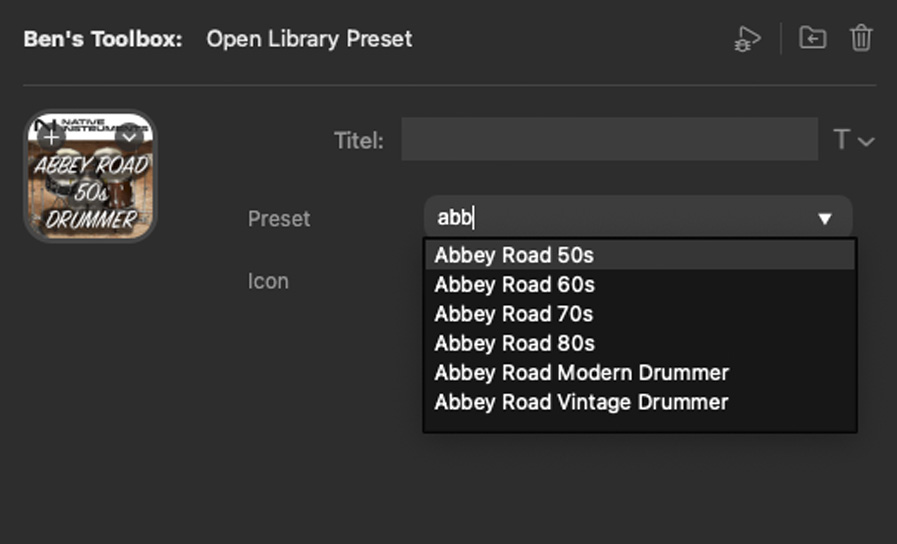Click the plus badge on artwork
Viewport: 897px width, 544px height.
point(50,135)
